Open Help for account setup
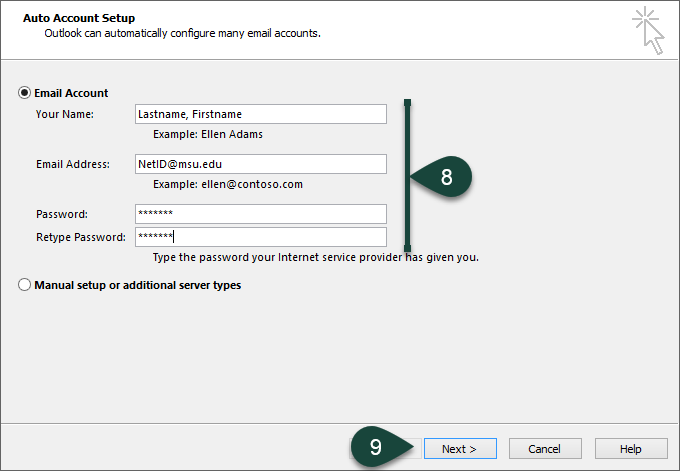Image resolution: width=680 pixels, height=471 pixels. [x=631, y=449]
